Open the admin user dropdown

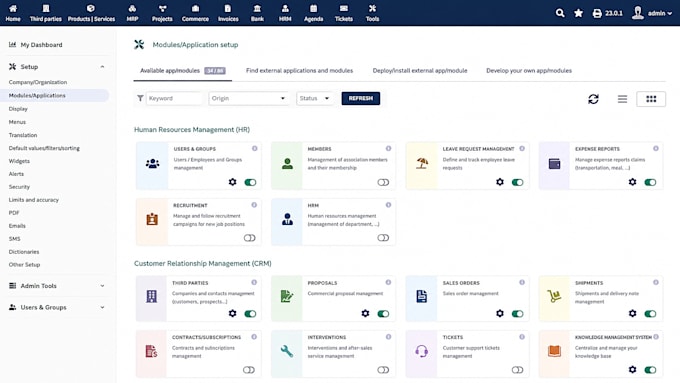click(x=652, y=13)
